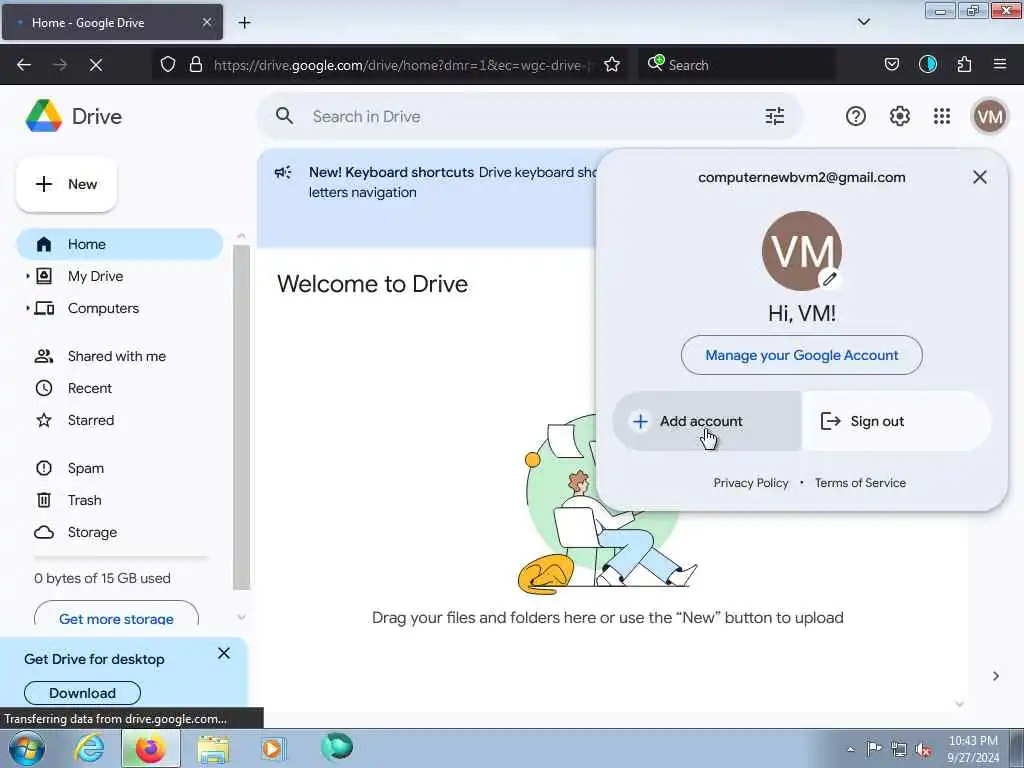Screen dimensions: 1024x768
Task: Click the blue circular toolbar extension icon
Action: pos(927,65)
